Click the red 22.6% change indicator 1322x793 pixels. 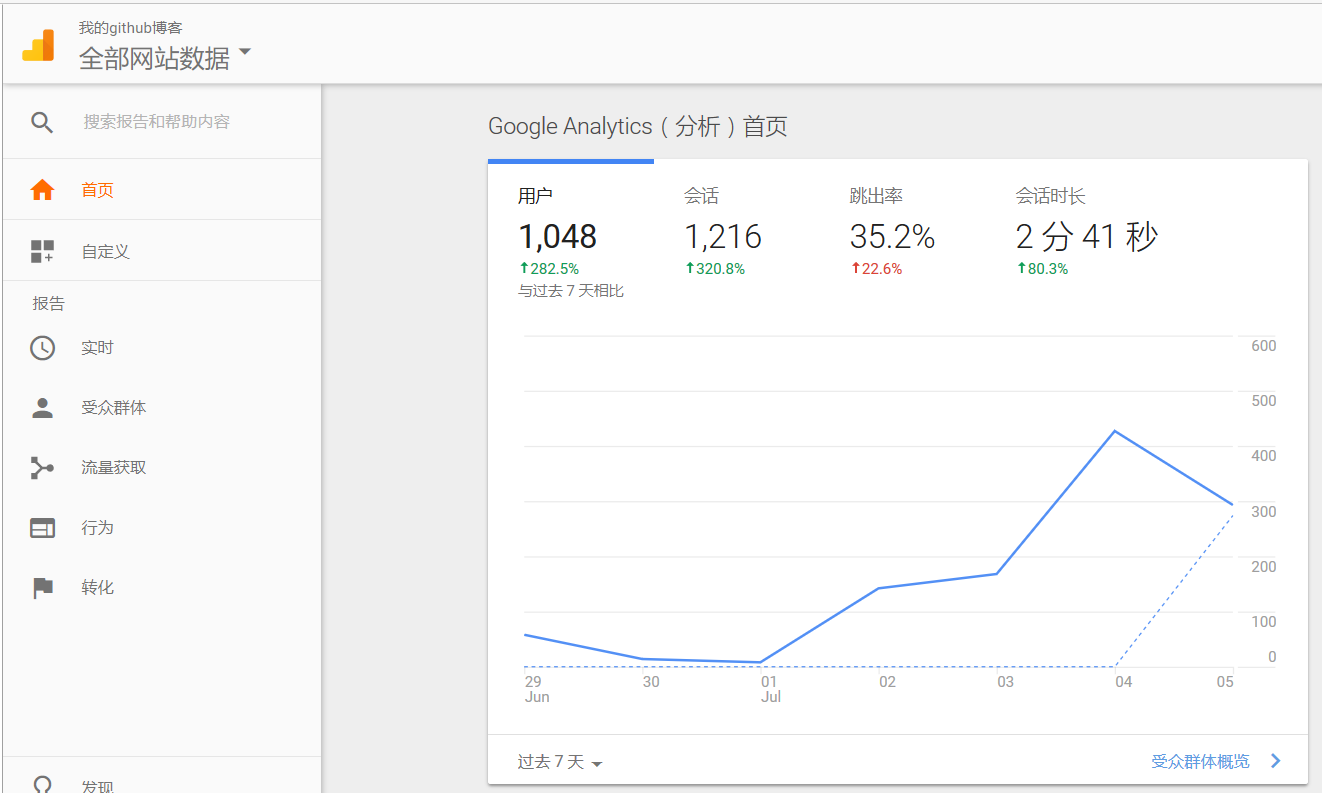(876, 269)
